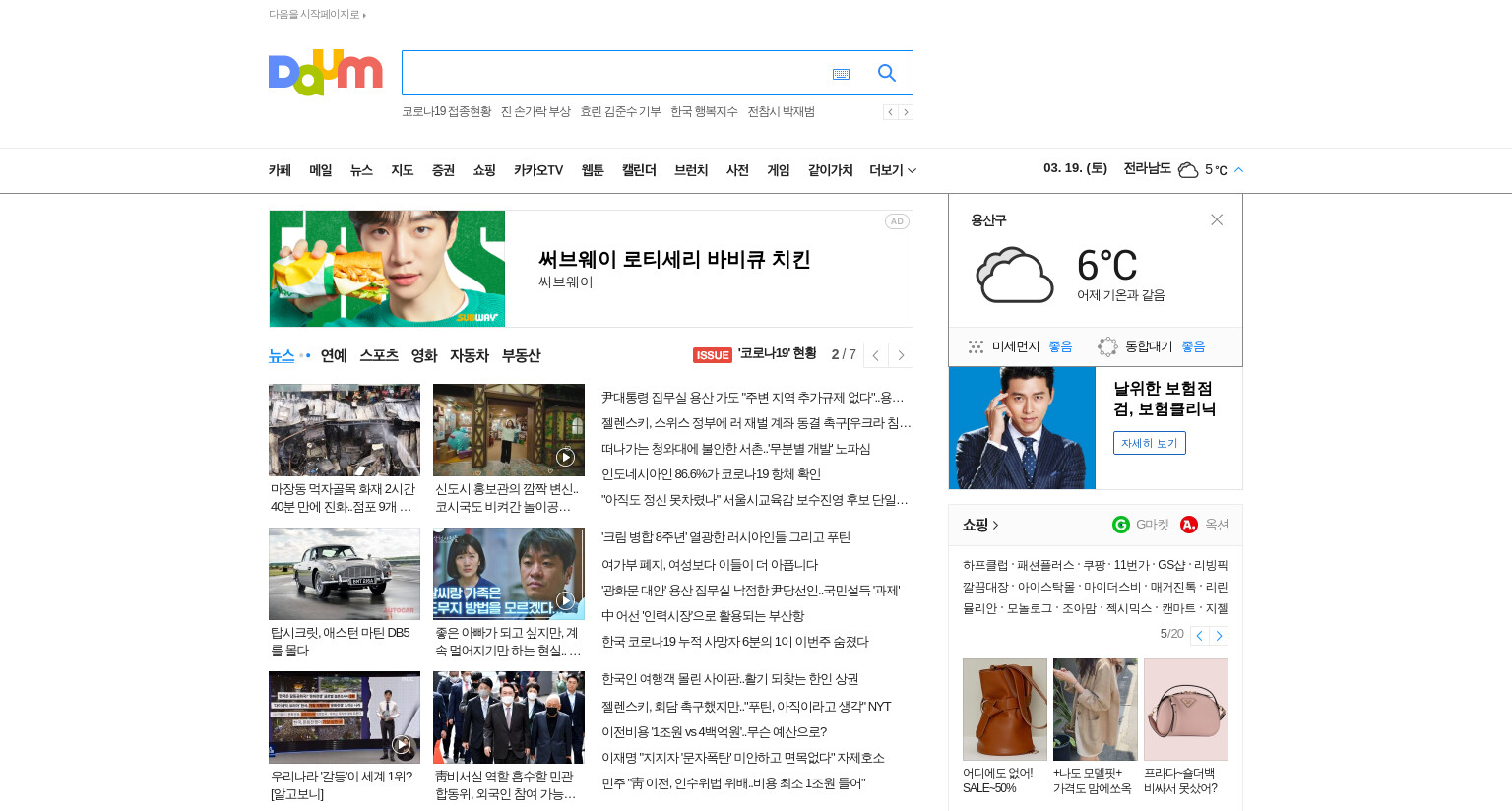Open the 증권 menu

click(443, 170)
